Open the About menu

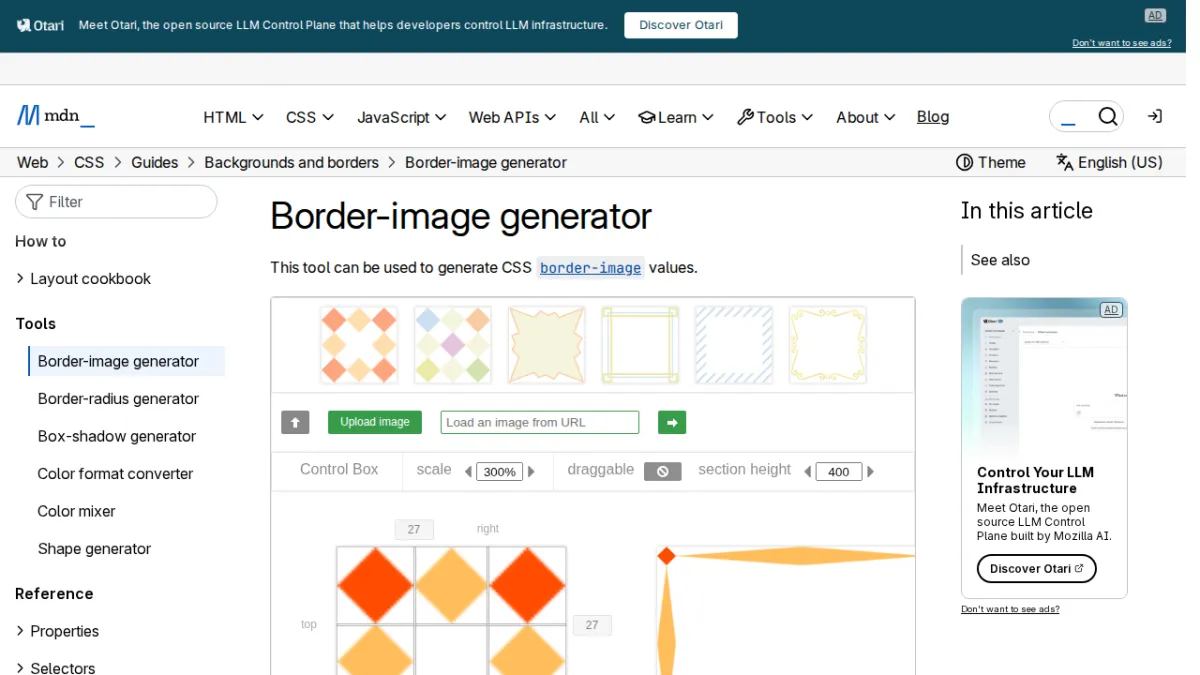866,117
